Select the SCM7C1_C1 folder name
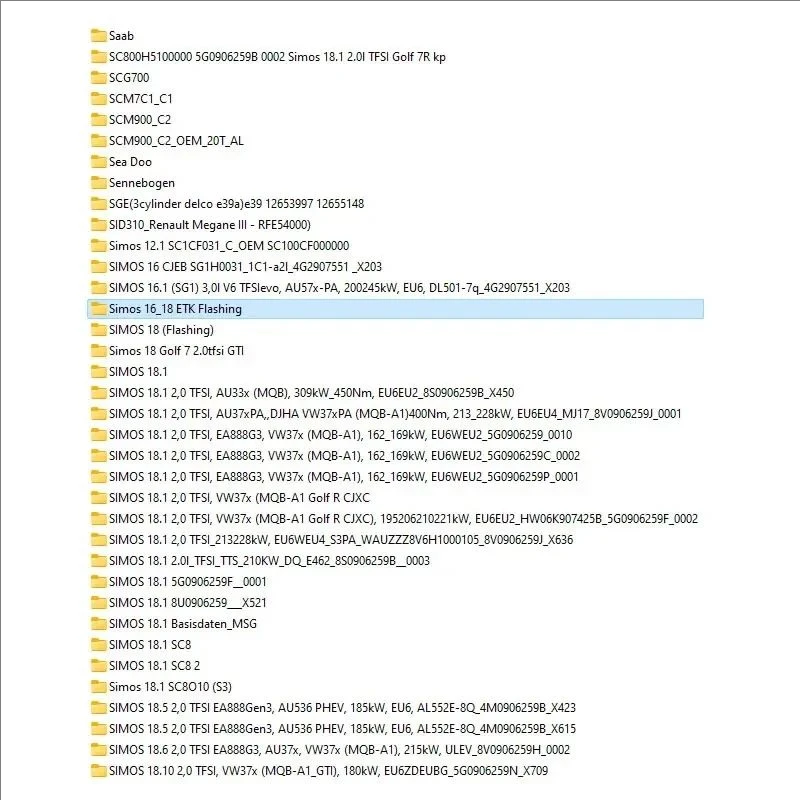Screen dimensions: 800x800 [141, 98]
